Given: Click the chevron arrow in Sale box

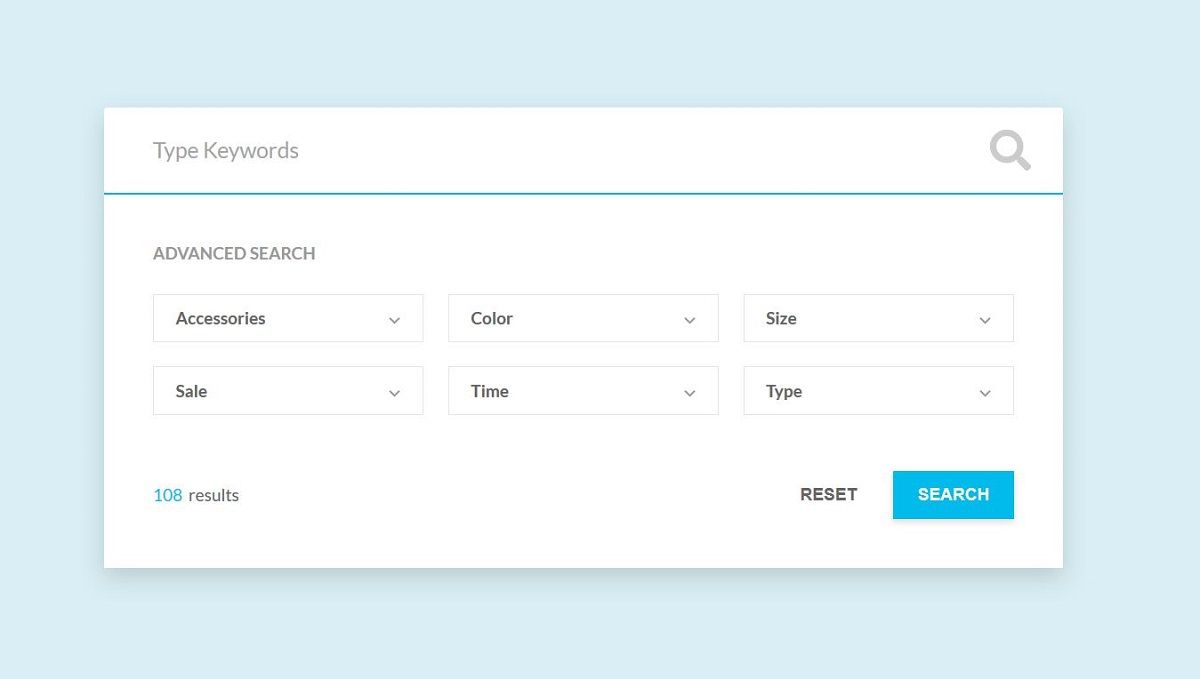Looking at the screenshot, I should 394,393.
